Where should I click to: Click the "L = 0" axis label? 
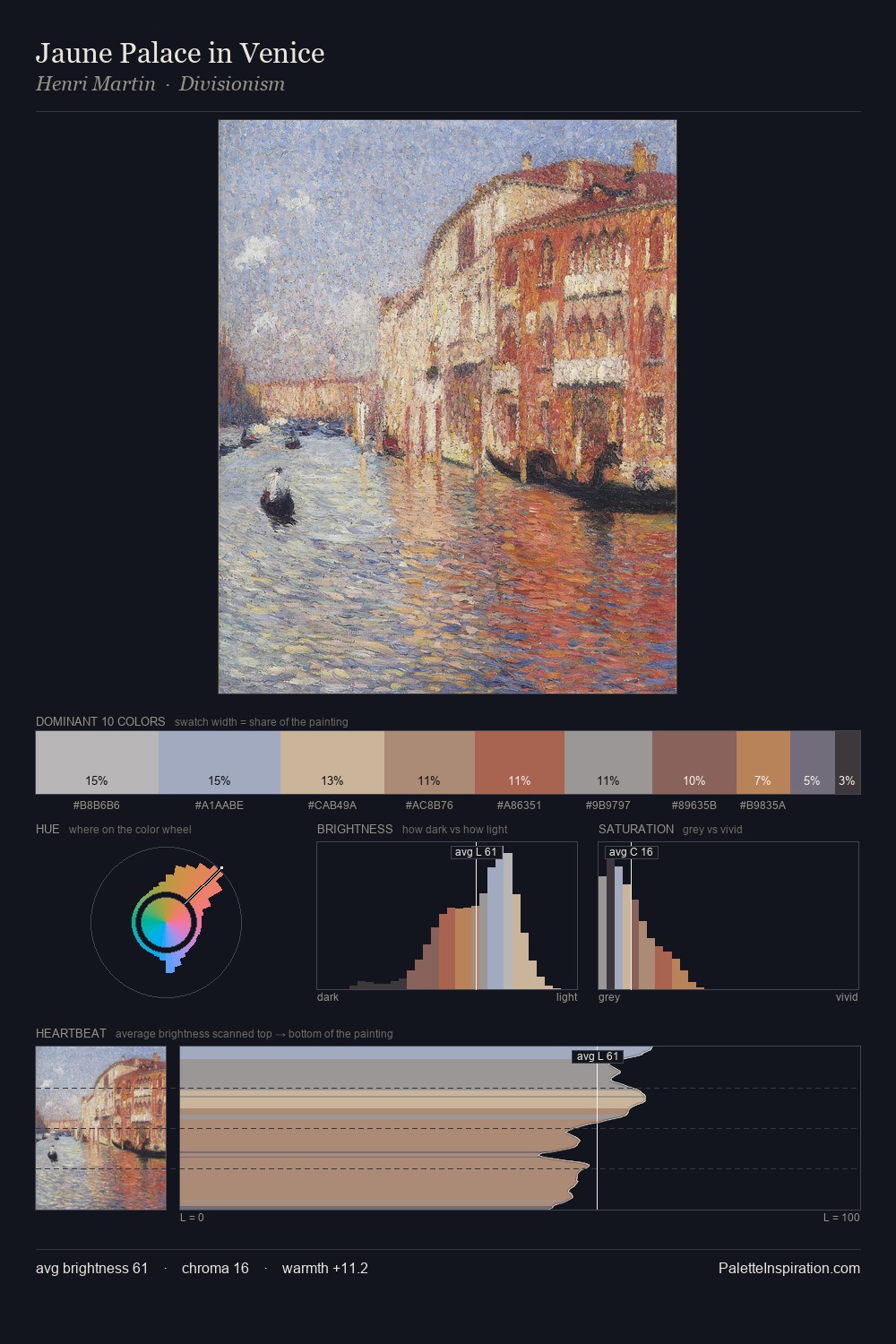point(192,1218)
